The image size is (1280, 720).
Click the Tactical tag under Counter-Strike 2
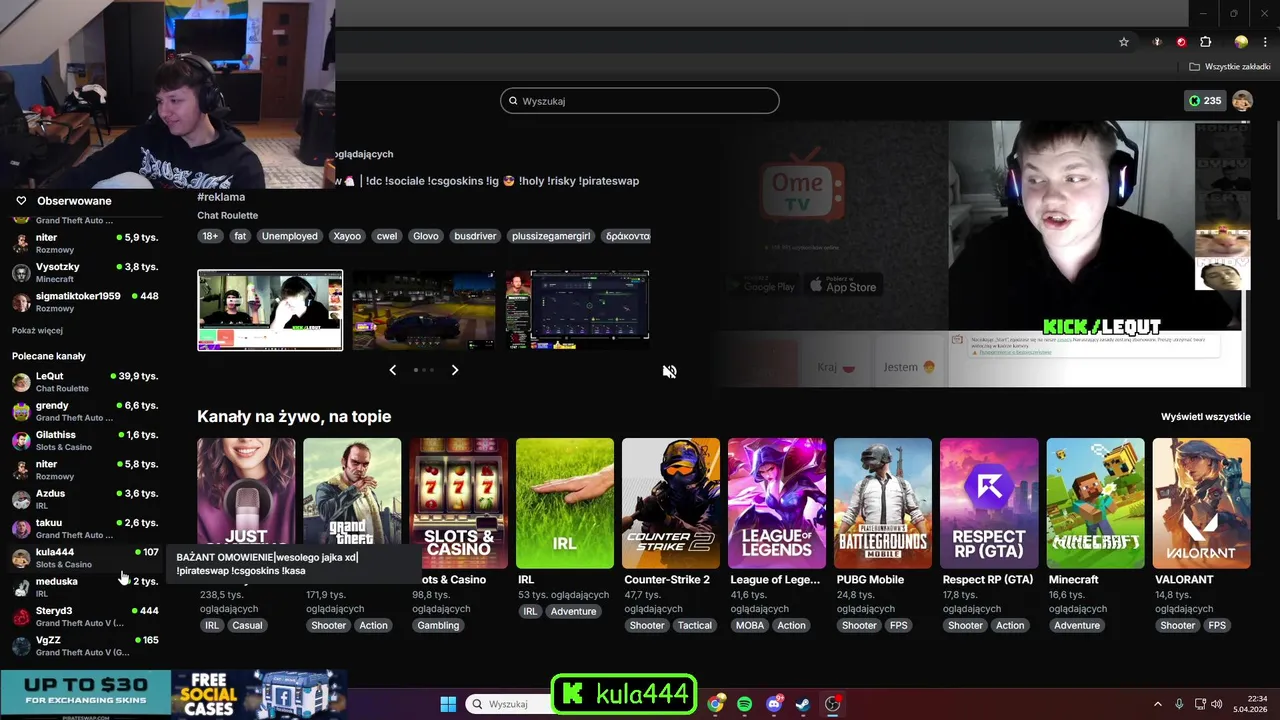(695, 625)
